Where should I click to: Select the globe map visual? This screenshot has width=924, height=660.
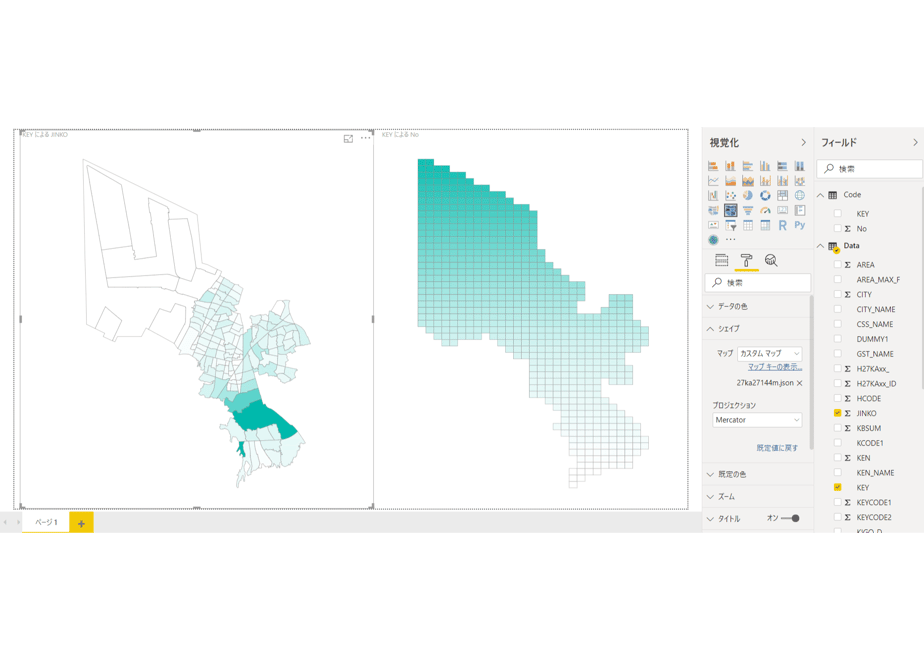tap(800, 195)
